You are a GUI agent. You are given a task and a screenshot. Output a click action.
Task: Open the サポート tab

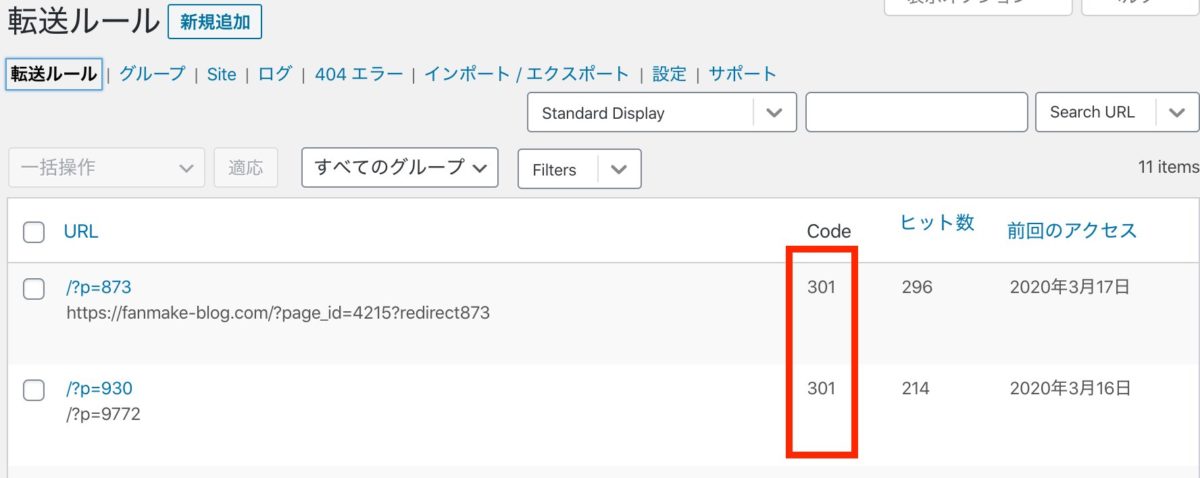coord(742,74)
